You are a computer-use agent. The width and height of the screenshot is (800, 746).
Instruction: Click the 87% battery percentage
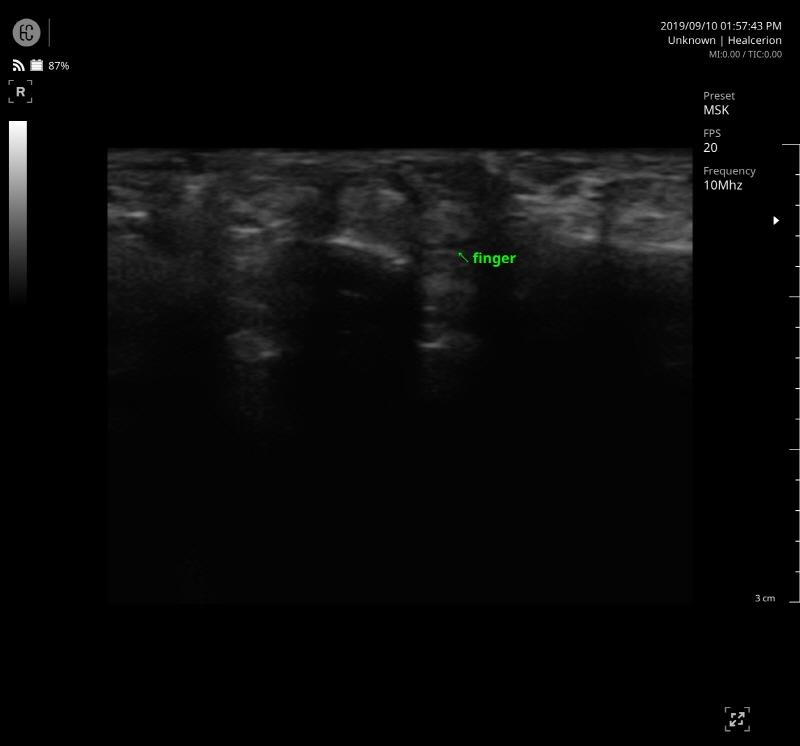59,66
